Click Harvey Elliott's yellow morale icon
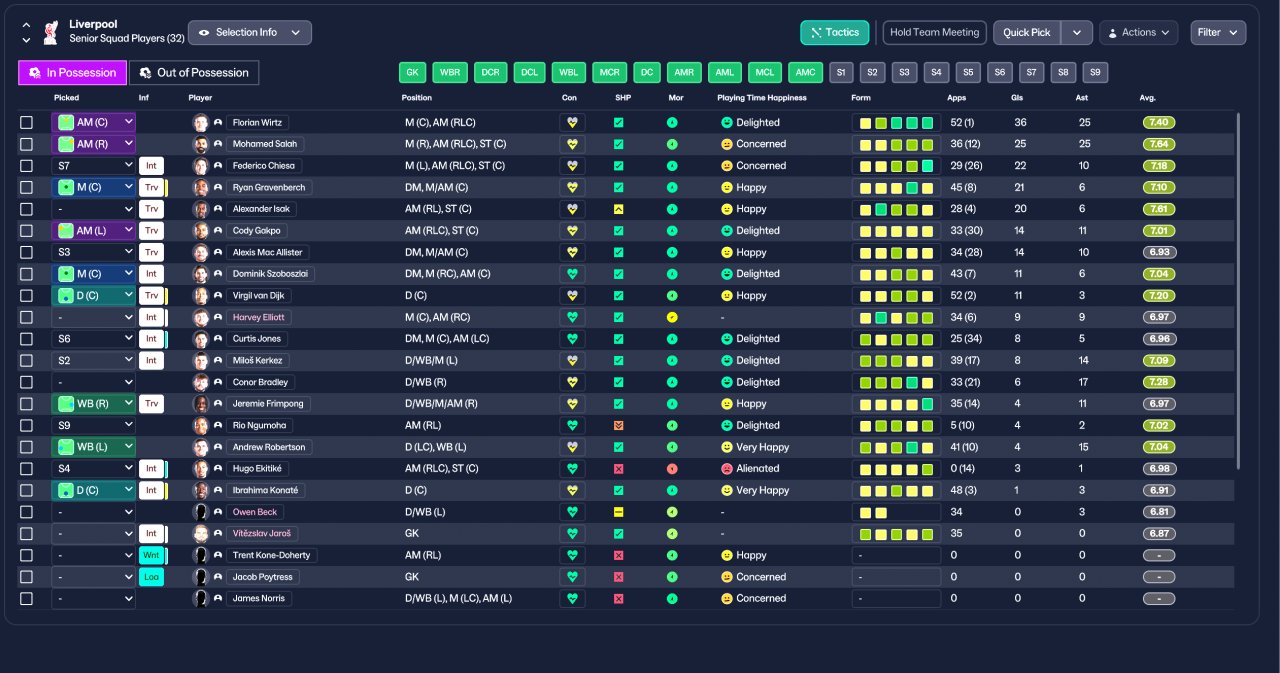This screenshot has height=673, width=1280. (672, 317)
